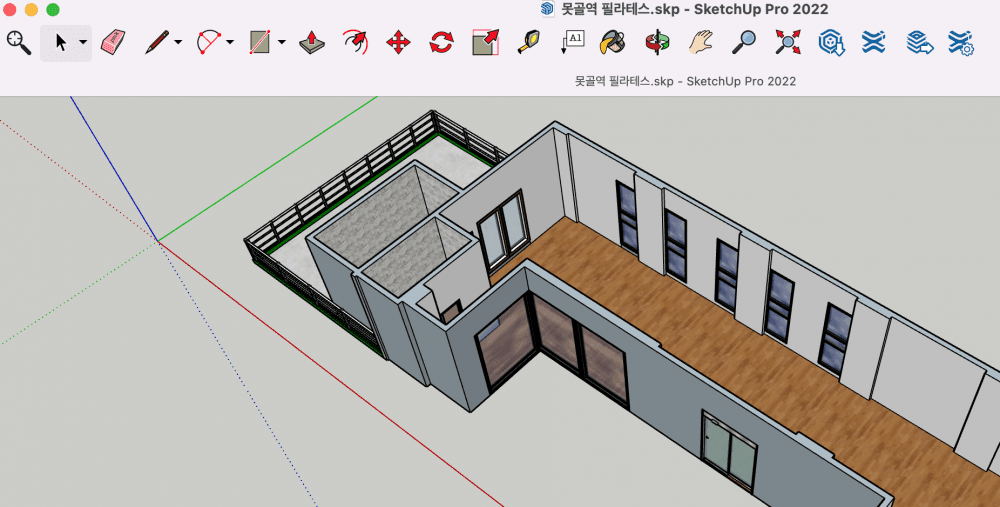Click the green full-screen window button
This screenshot has width=1000, height=507.
tap(53, 10)
